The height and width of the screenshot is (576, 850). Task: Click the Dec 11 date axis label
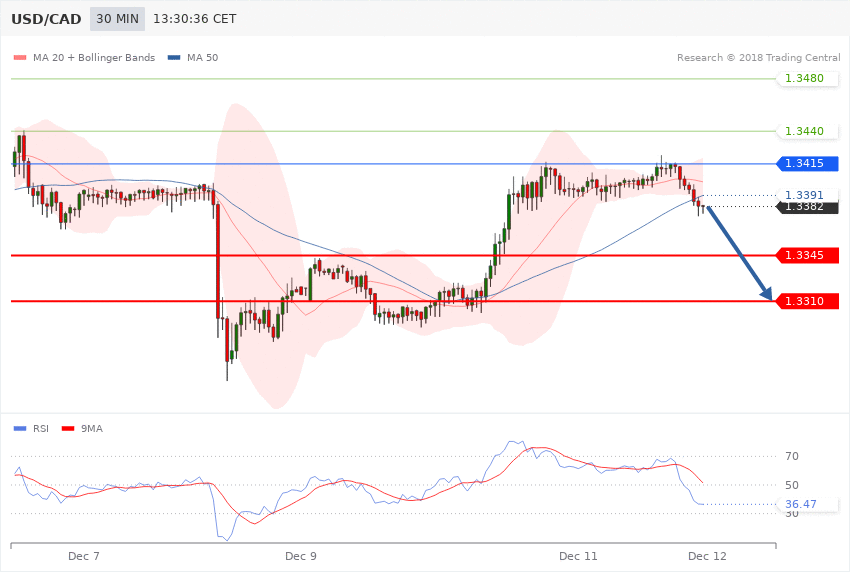578,556
